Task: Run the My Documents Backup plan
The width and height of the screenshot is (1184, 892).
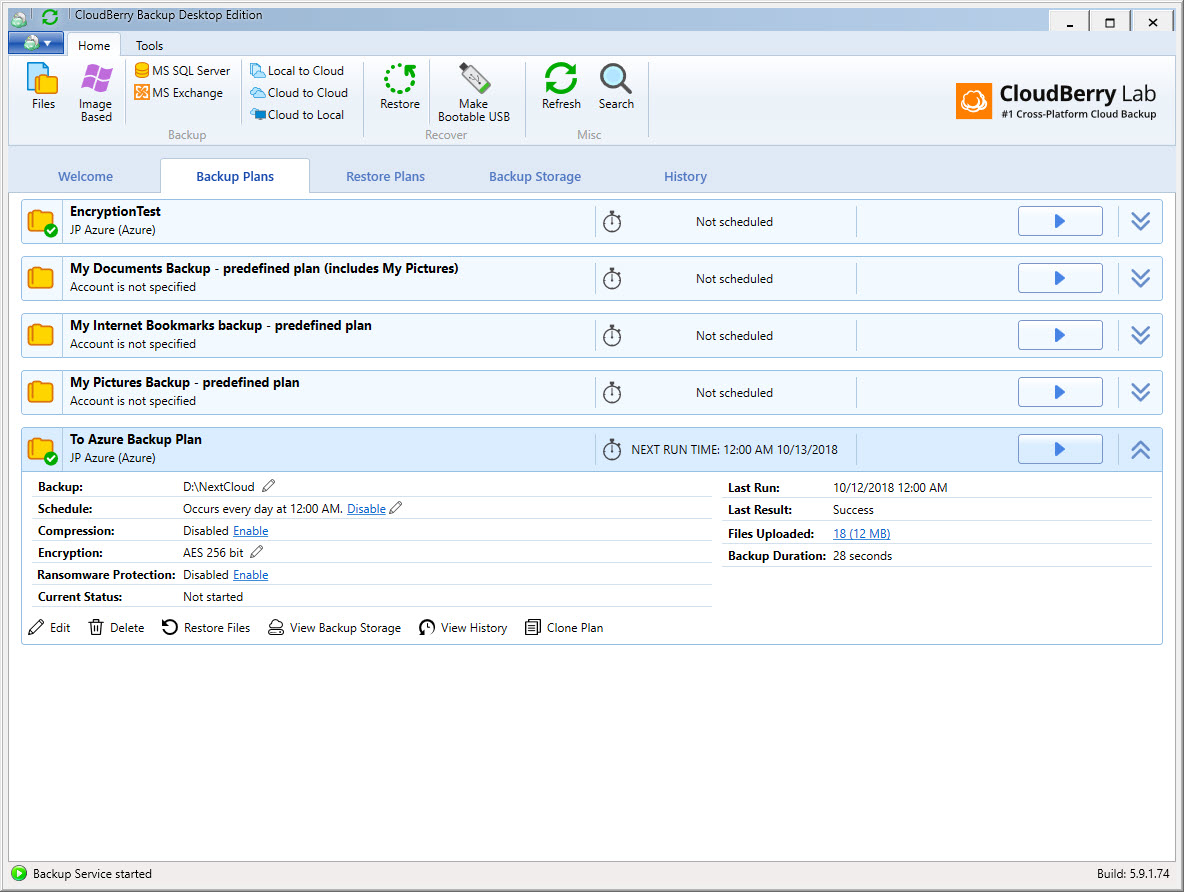Action: (1059, 278)
